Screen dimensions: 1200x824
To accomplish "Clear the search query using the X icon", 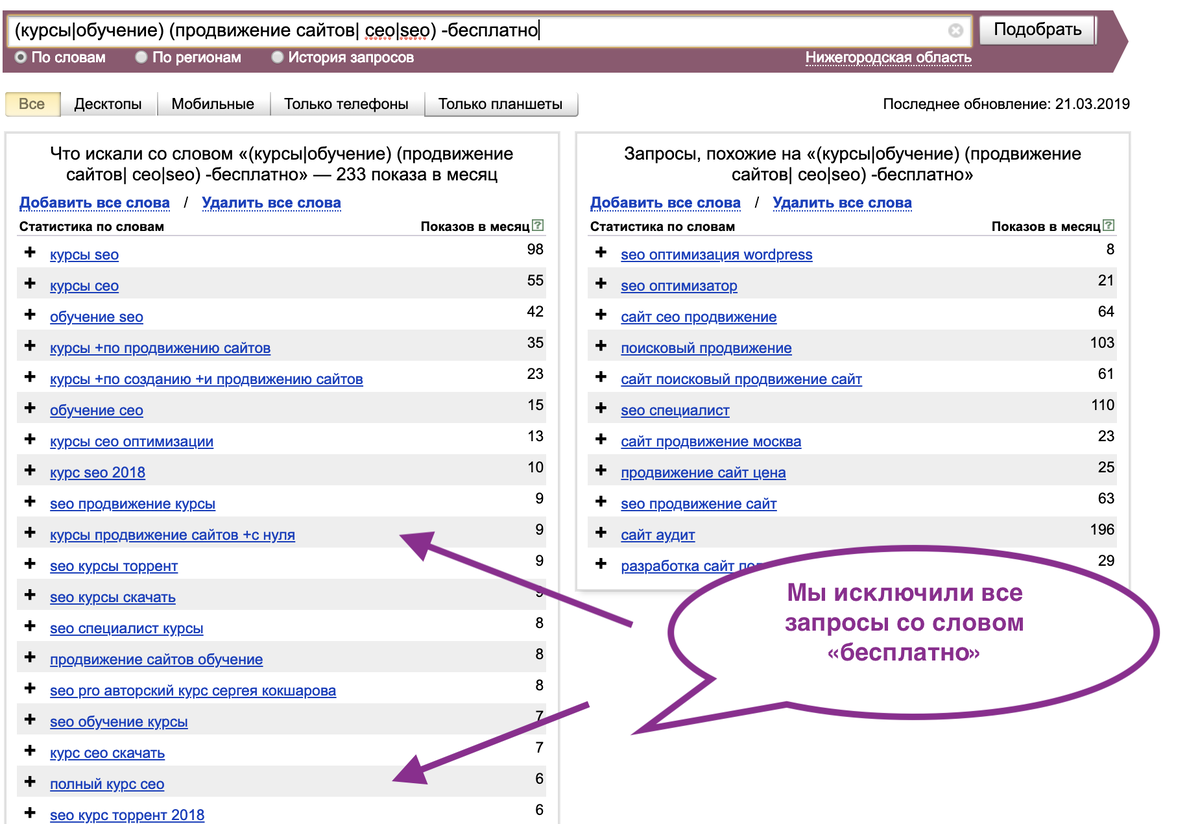I will click(955, 30).
